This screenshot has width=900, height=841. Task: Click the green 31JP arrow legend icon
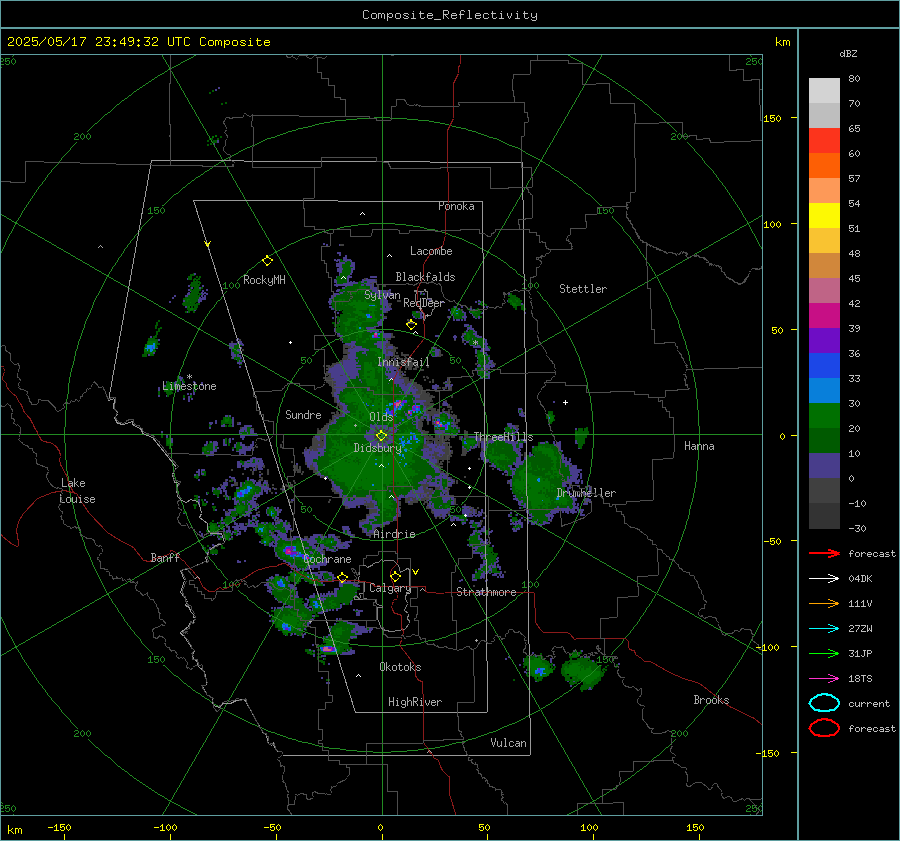[824, 653]
